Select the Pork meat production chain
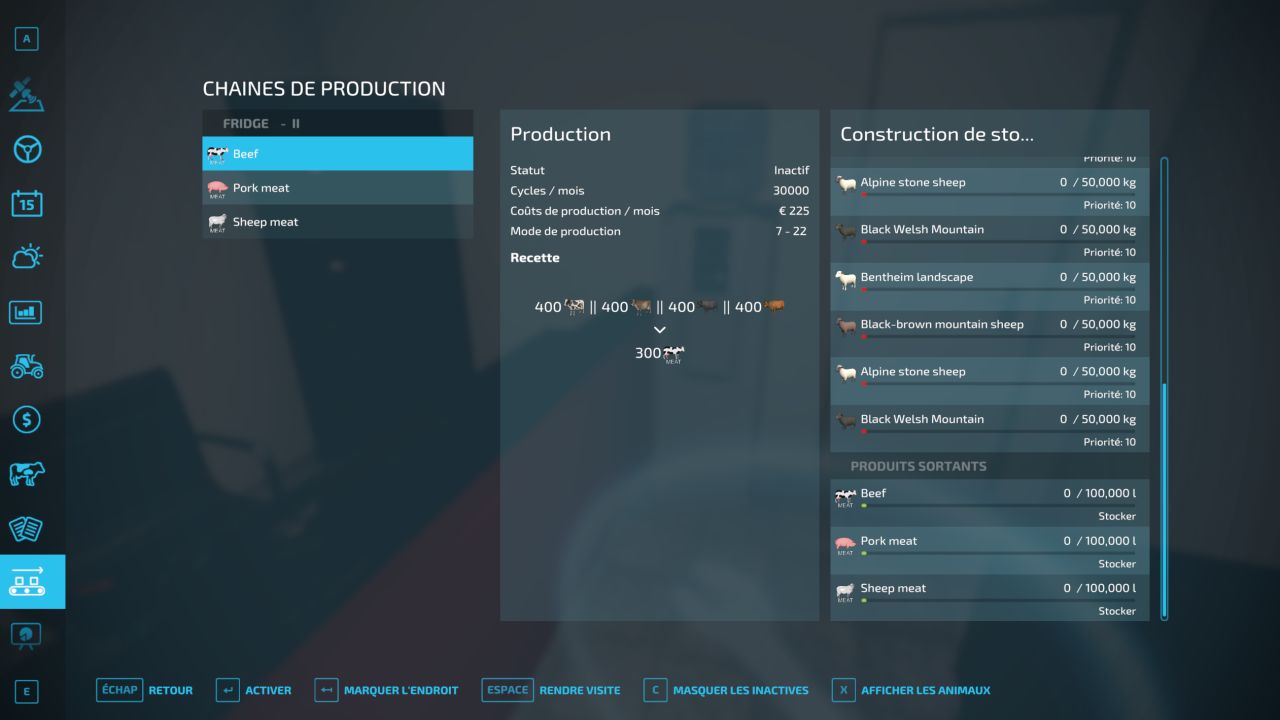This screenshot has height=720, width=1280. tap(338, 188)
